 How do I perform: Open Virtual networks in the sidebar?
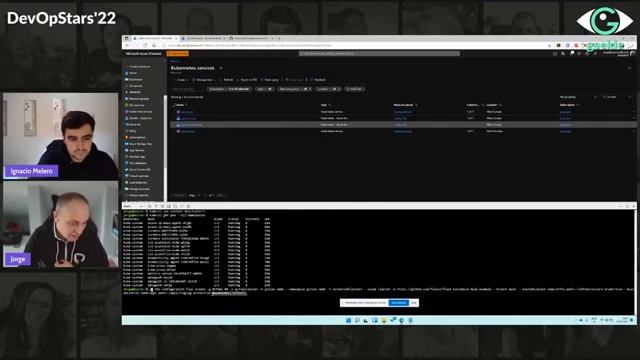pyautogui.click(x=137, y=196)
